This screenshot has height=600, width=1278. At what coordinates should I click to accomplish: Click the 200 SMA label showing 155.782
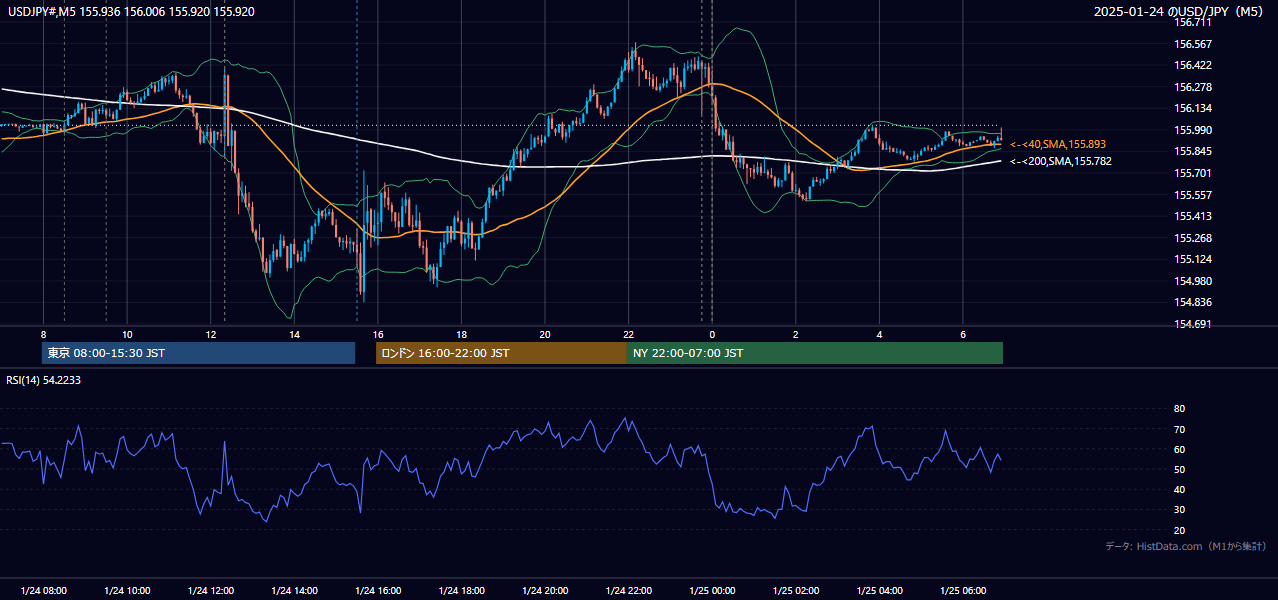coord(1061,161)
